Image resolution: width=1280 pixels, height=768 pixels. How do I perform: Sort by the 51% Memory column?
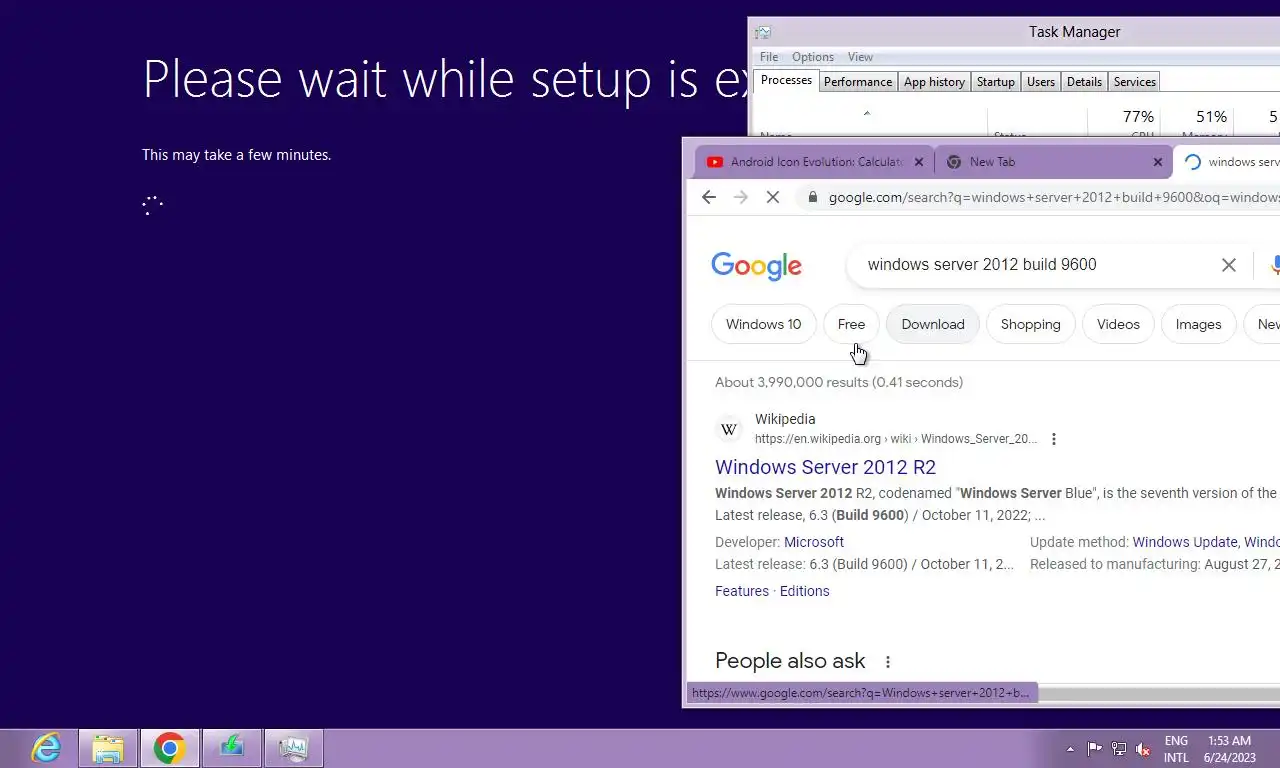coord(1197,121)
